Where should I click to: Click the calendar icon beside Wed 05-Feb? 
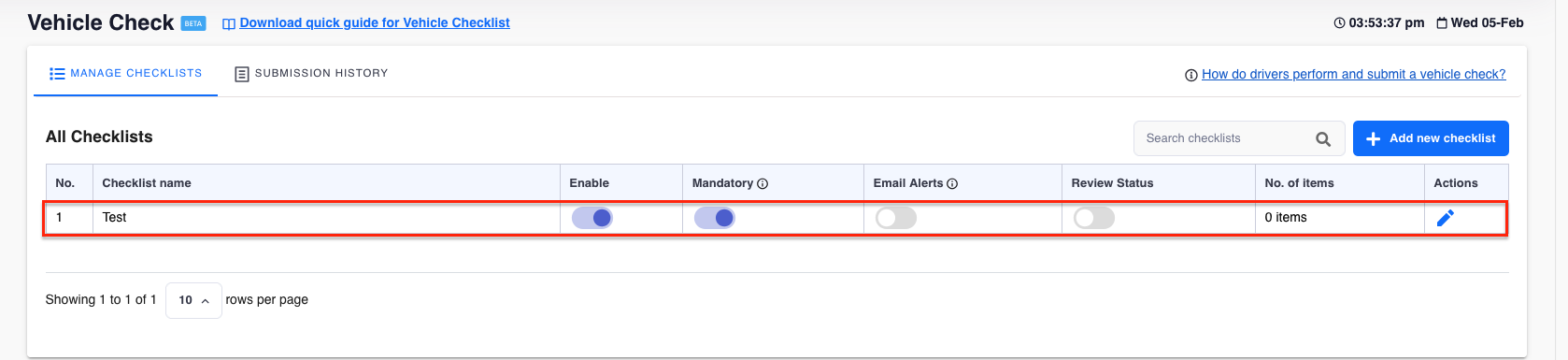click(x=1442, y=23)
